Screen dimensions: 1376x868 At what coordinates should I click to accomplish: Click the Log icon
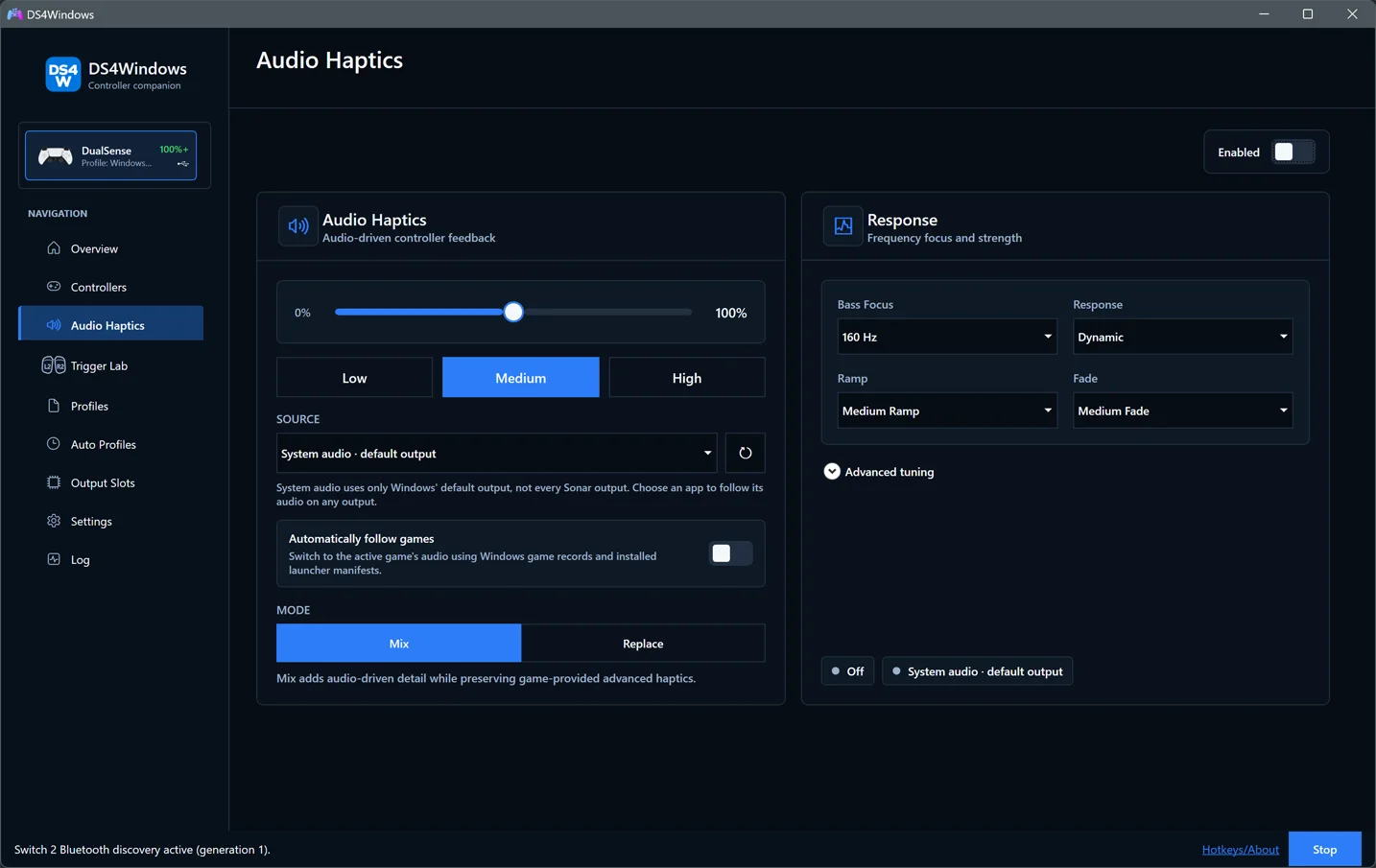click(x=54, y=559)
